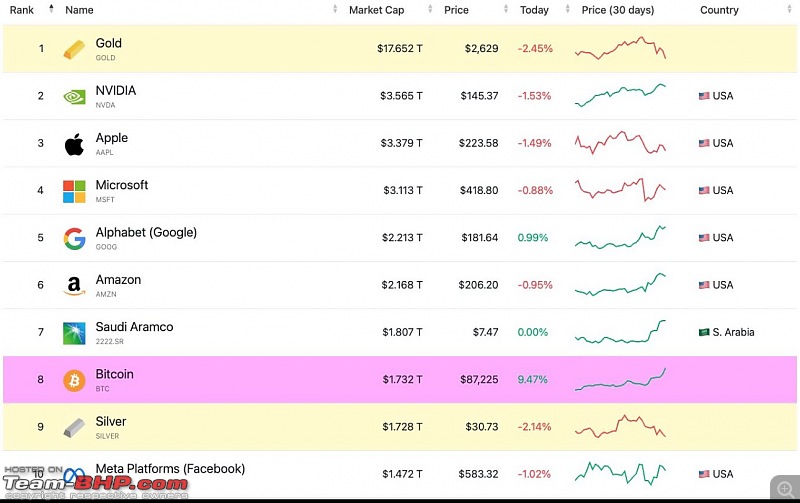Open the Meta Platforms (Facebook) link
The image size is (800, 503).
[170, 469]
